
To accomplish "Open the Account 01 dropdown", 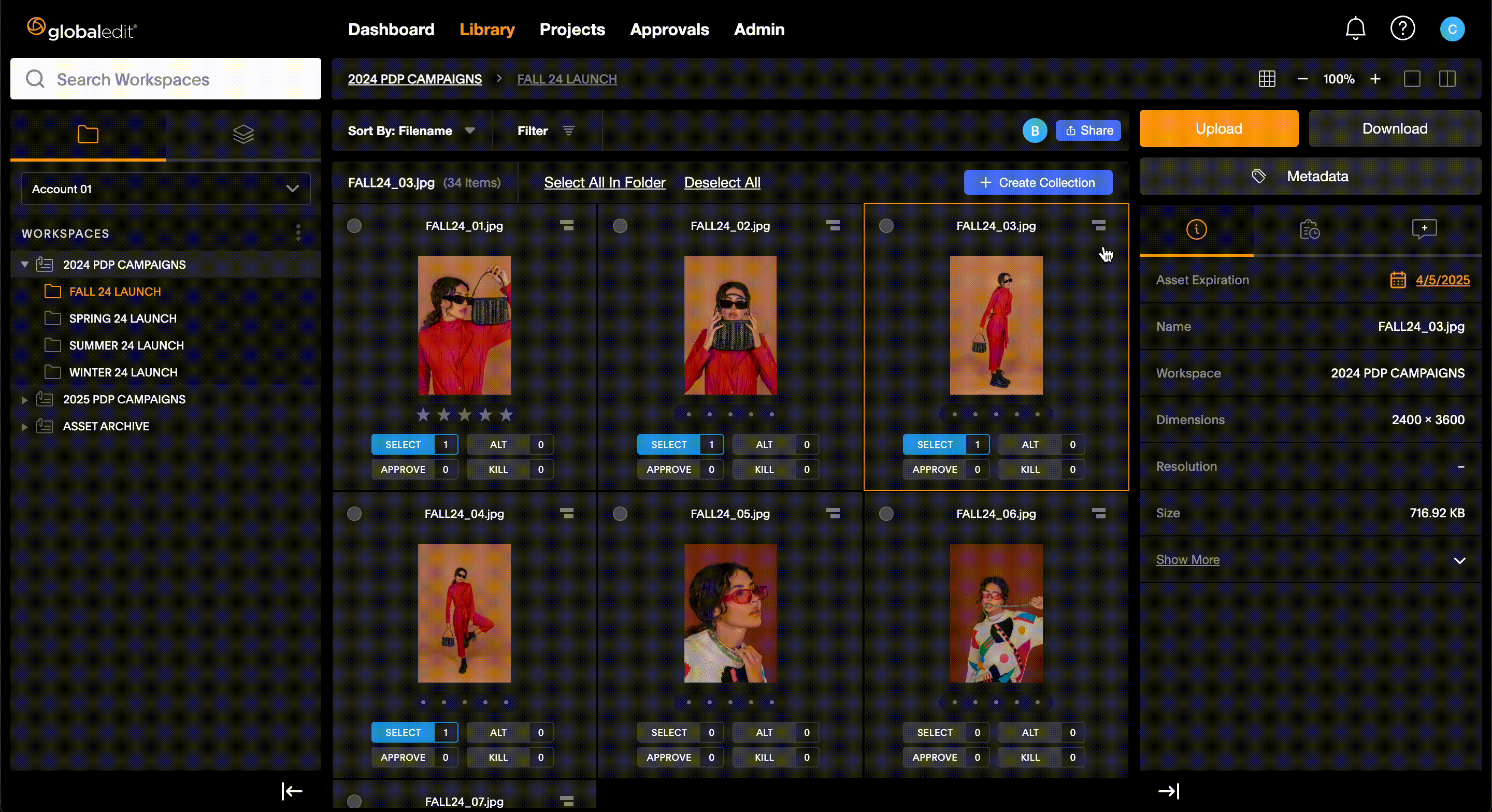I will click(166, 189).
